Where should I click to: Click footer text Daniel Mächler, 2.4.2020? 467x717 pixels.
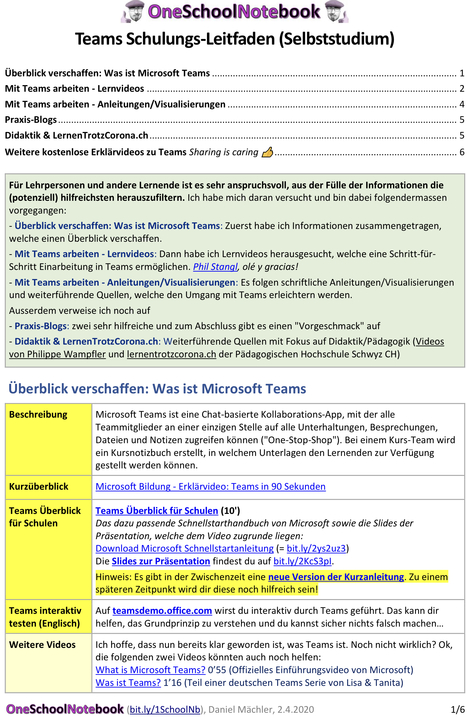click(x=261, y=710)
